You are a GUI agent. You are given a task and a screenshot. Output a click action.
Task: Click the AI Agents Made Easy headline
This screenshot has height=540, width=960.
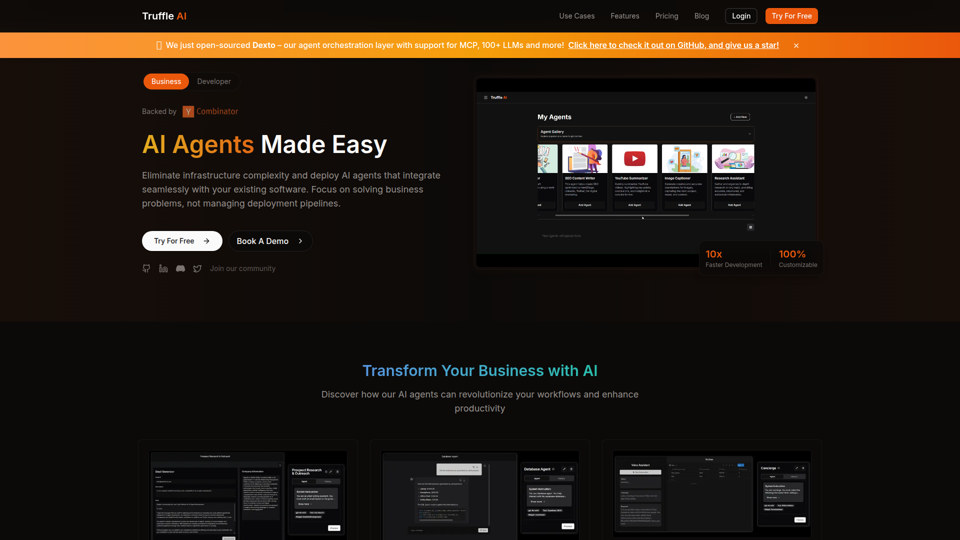coord(264,144)
